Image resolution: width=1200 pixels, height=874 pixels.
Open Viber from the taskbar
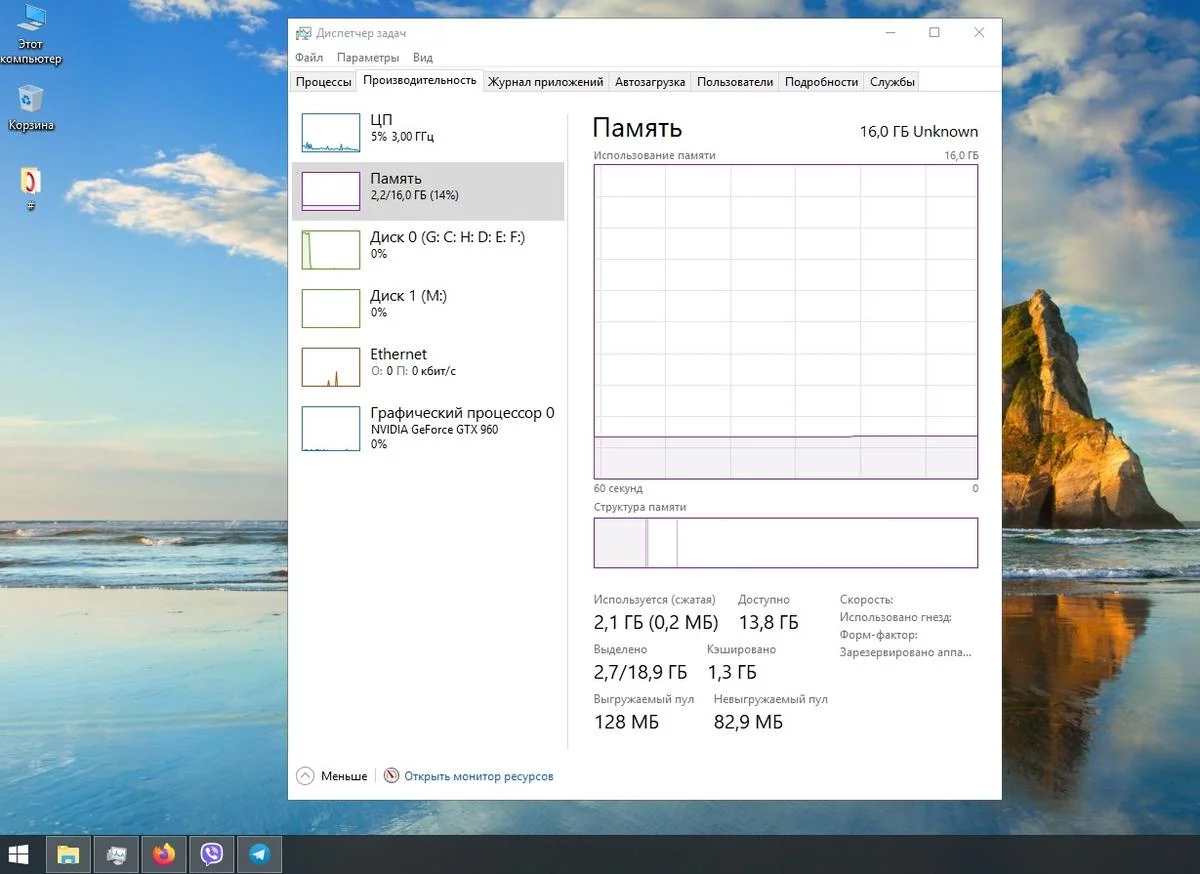pyautogui.click(x=211, y=854)
